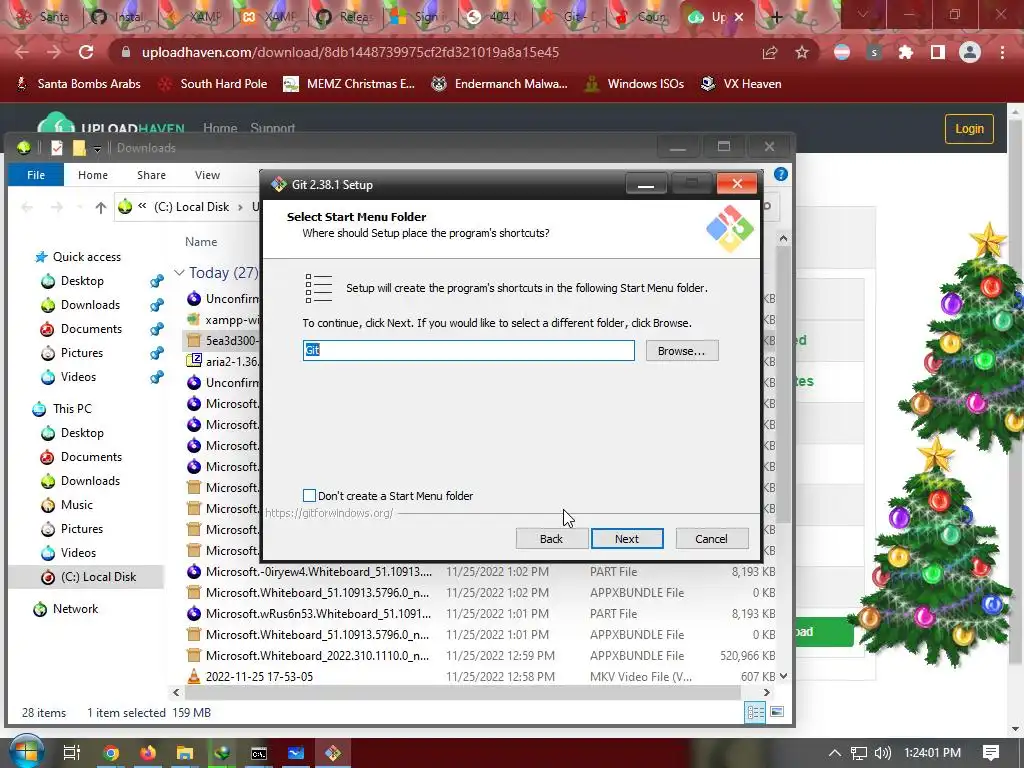Screen dimensions: 1024x768
Task: Open Git Setup taskbar icon
Action: [x=333, y=753]
